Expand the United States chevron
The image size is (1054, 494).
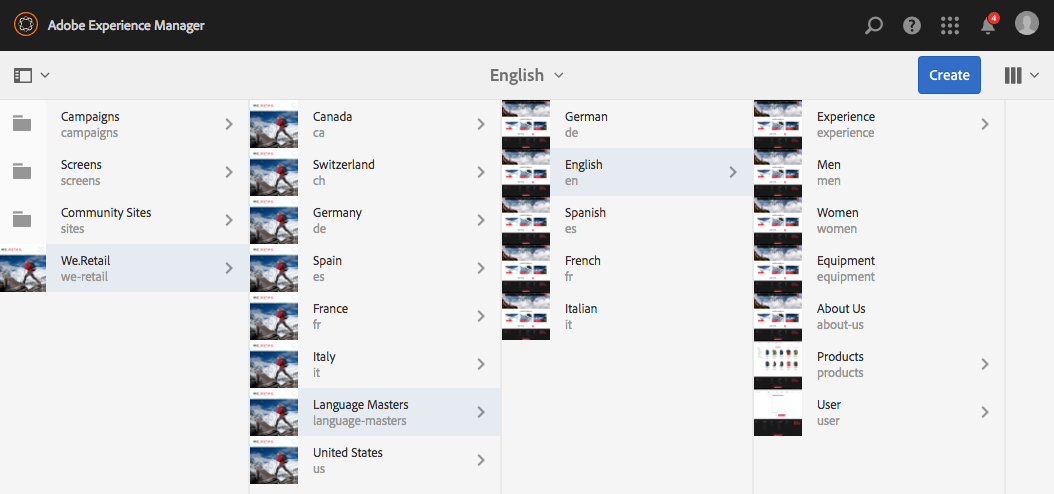point(481,460)
